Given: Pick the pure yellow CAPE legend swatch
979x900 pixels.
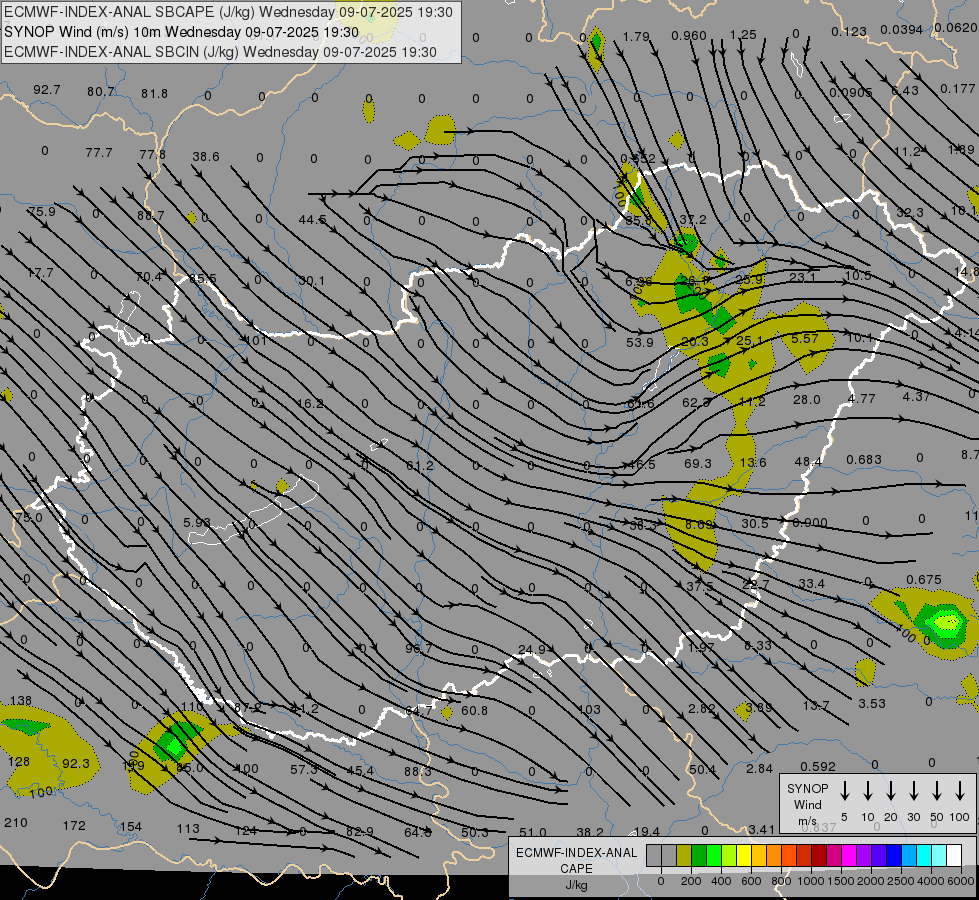Looking at the screenshot, I should (x=744, y=856).
